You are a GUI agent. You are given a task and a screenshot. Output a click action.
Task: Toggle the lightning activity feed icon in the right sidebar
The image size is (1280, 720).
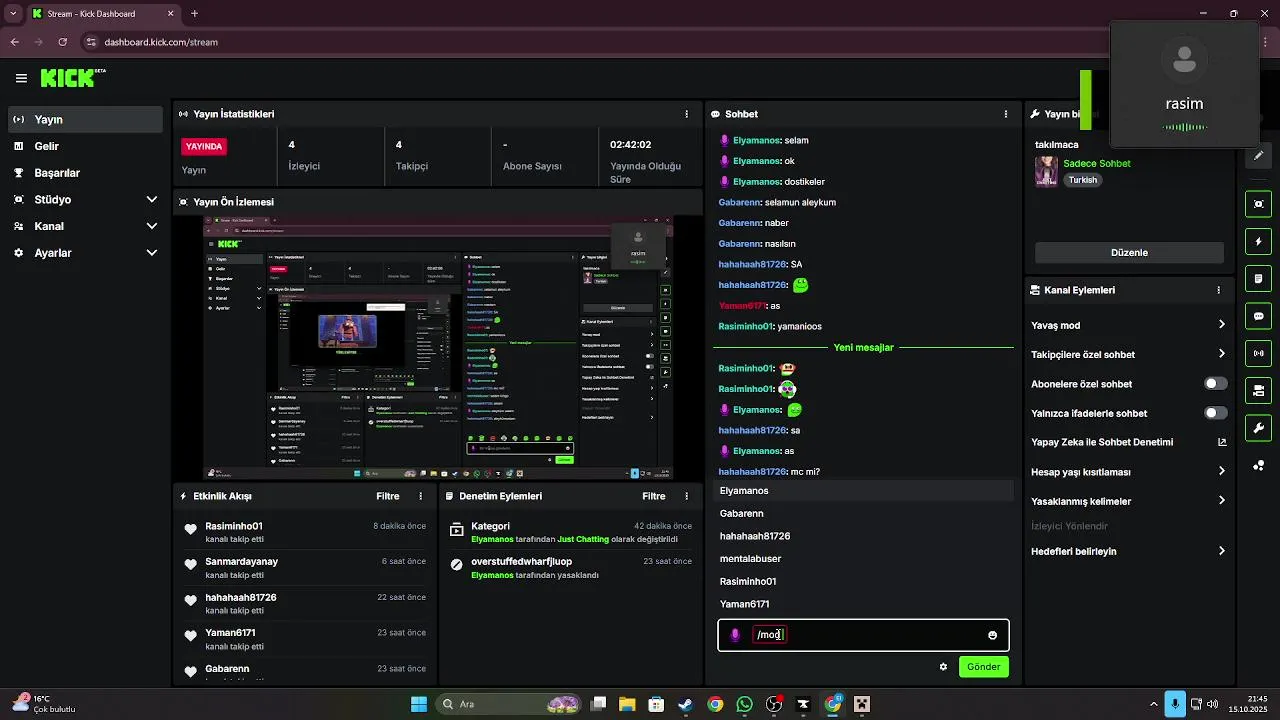point(1258,242)
